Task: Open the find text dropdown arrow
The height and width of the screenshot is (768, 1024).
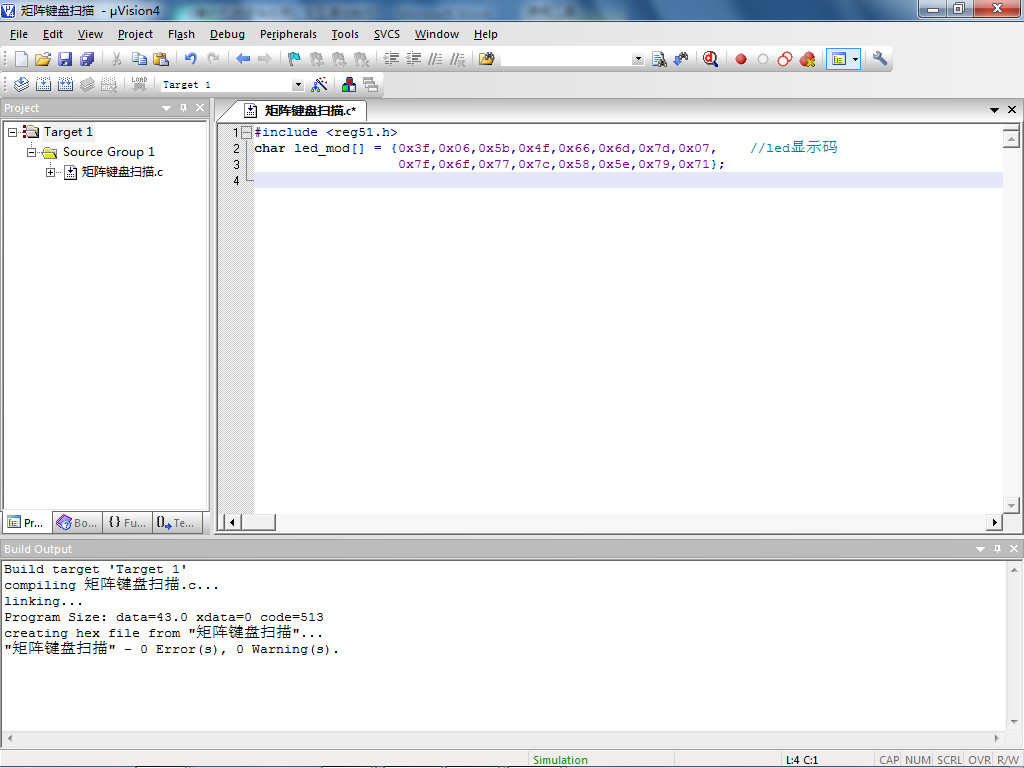Action: point(637,59)
